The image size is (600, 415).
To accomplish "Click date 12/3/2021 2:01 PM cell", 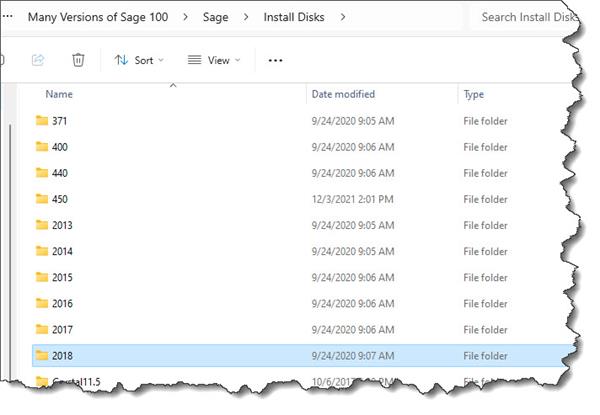I will 352,199.
